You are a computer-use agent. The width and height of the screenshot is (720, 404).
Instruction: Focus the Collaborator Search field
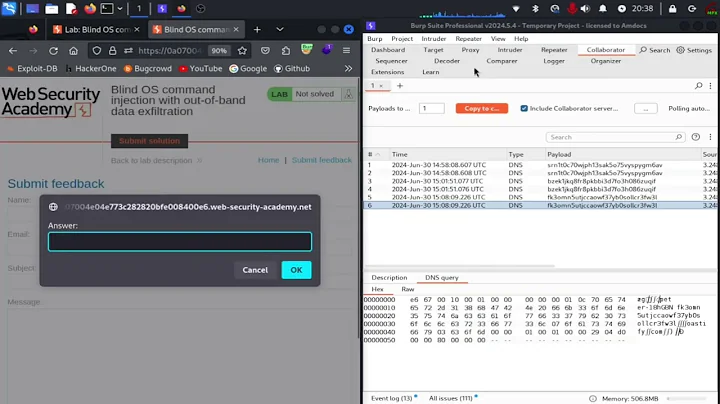click(615, 137)
